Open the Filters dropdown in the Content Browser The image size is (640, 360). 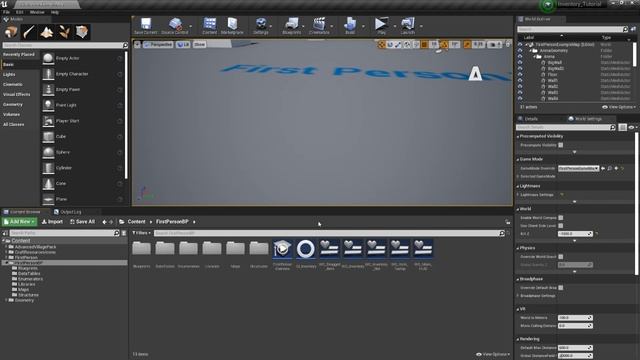(x=141, y=233)
